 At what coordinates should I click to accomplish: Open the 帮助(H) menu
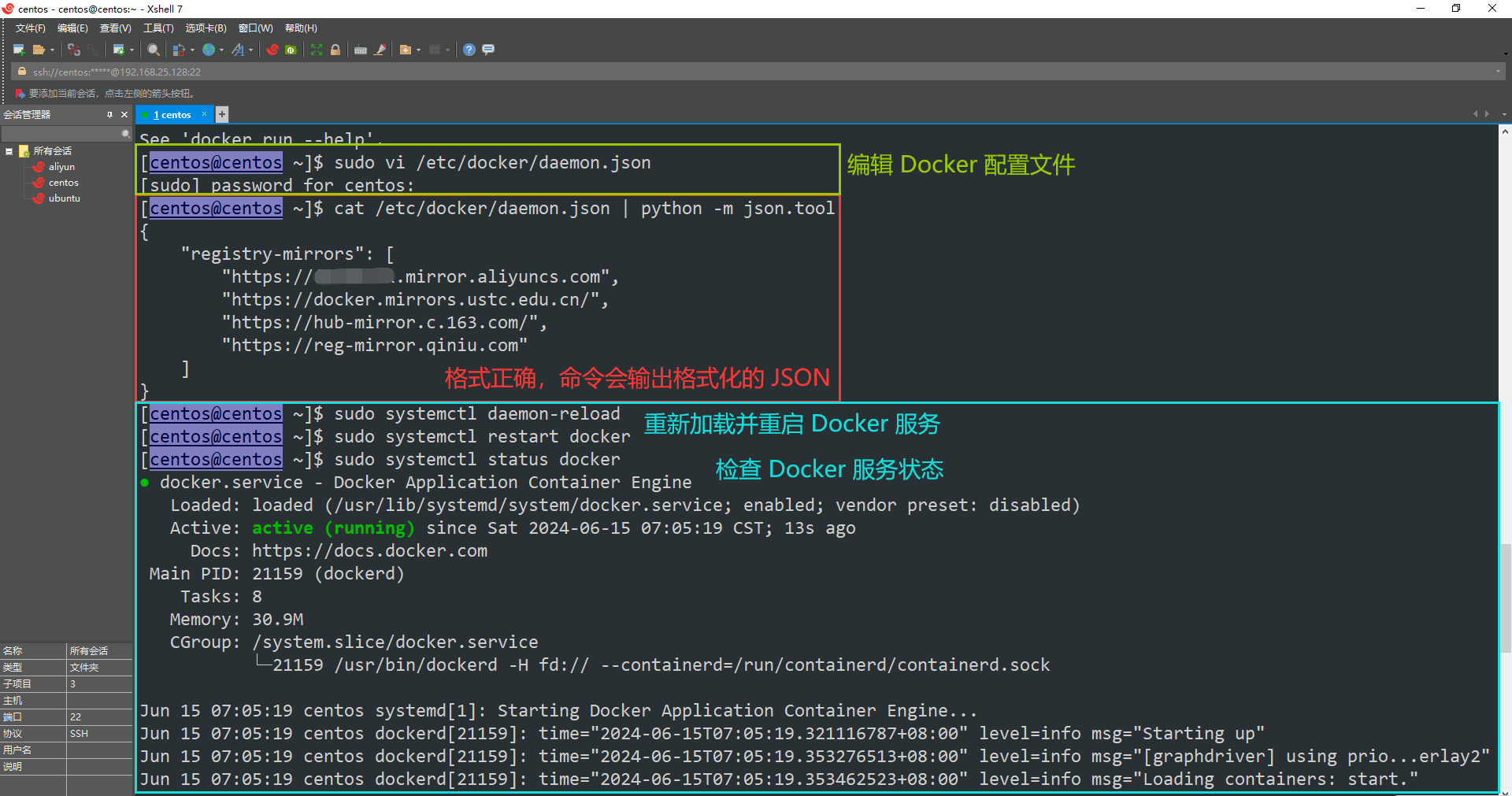tap(301, 28)
